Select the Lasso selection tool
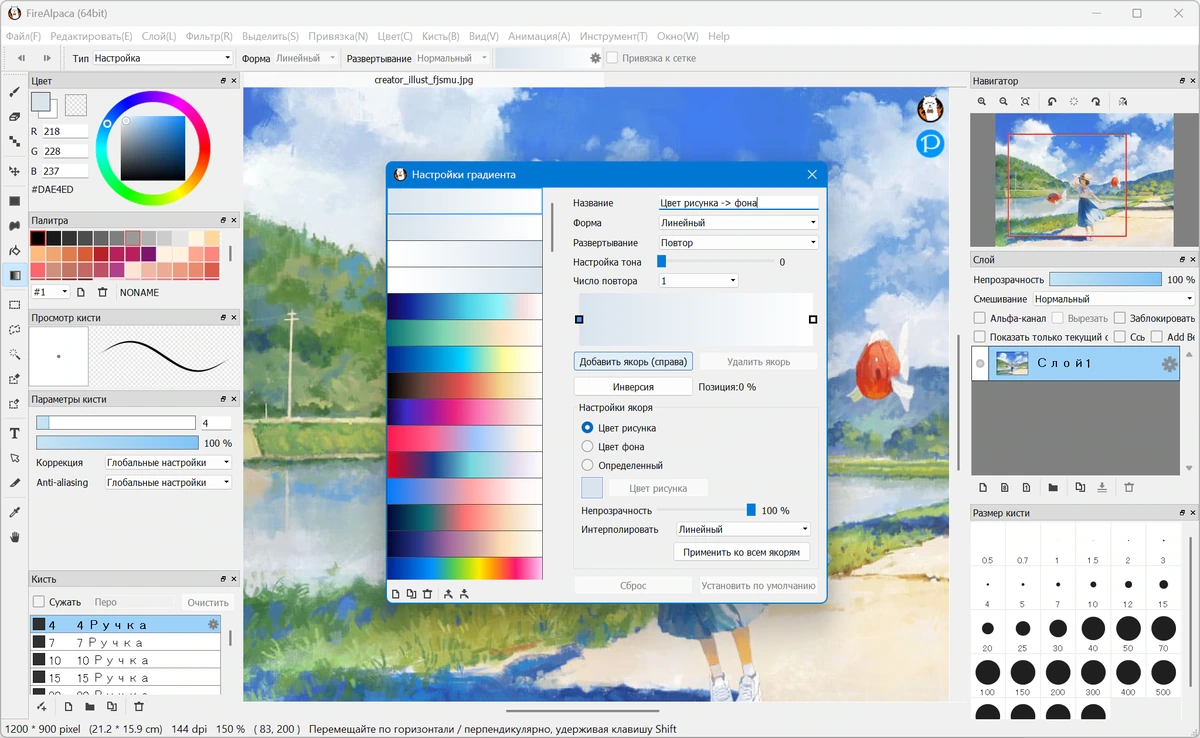 point(14,329)
